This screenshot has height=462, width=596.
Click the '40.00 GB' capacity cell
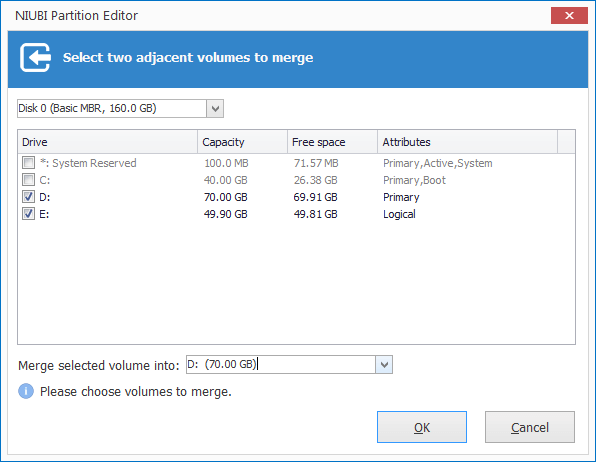click(226, 180)
